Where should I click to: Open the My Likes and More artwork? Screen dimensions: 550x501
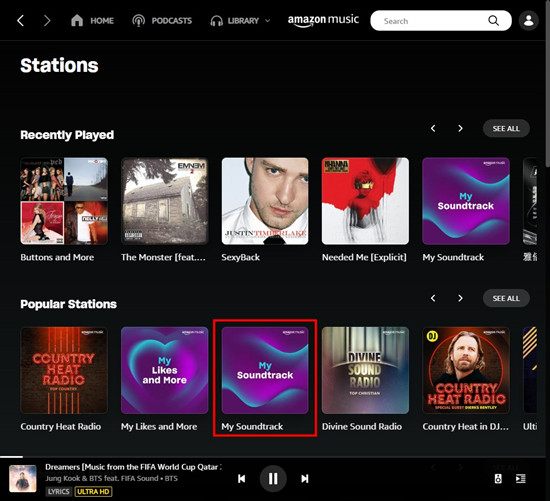point(165,370)
